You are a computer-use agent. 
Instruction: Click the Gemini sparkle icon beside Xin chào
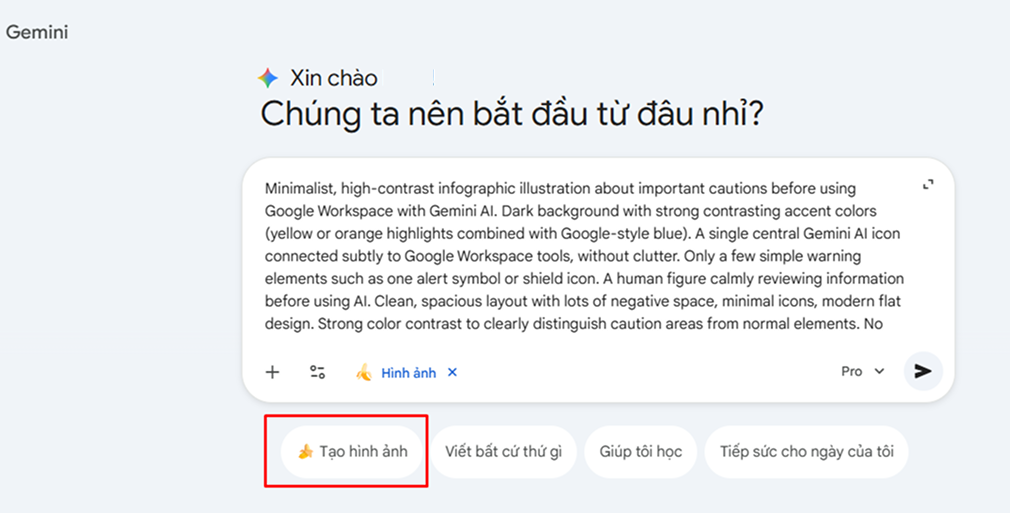click(x=268, y=78)
